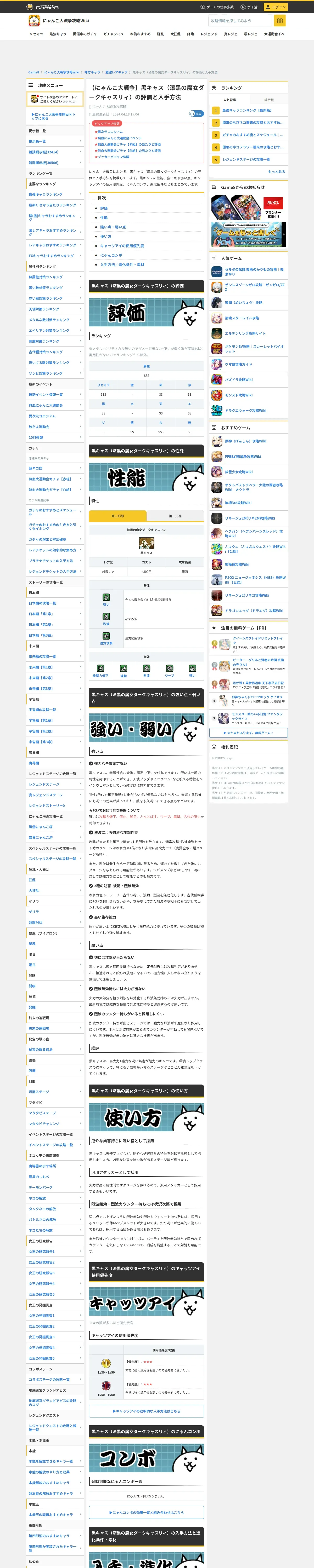Click the 遠方攻撃 ability icon in the 特性 table
The height and width of the screenshot is (1568, 314).
coord(106,636)
